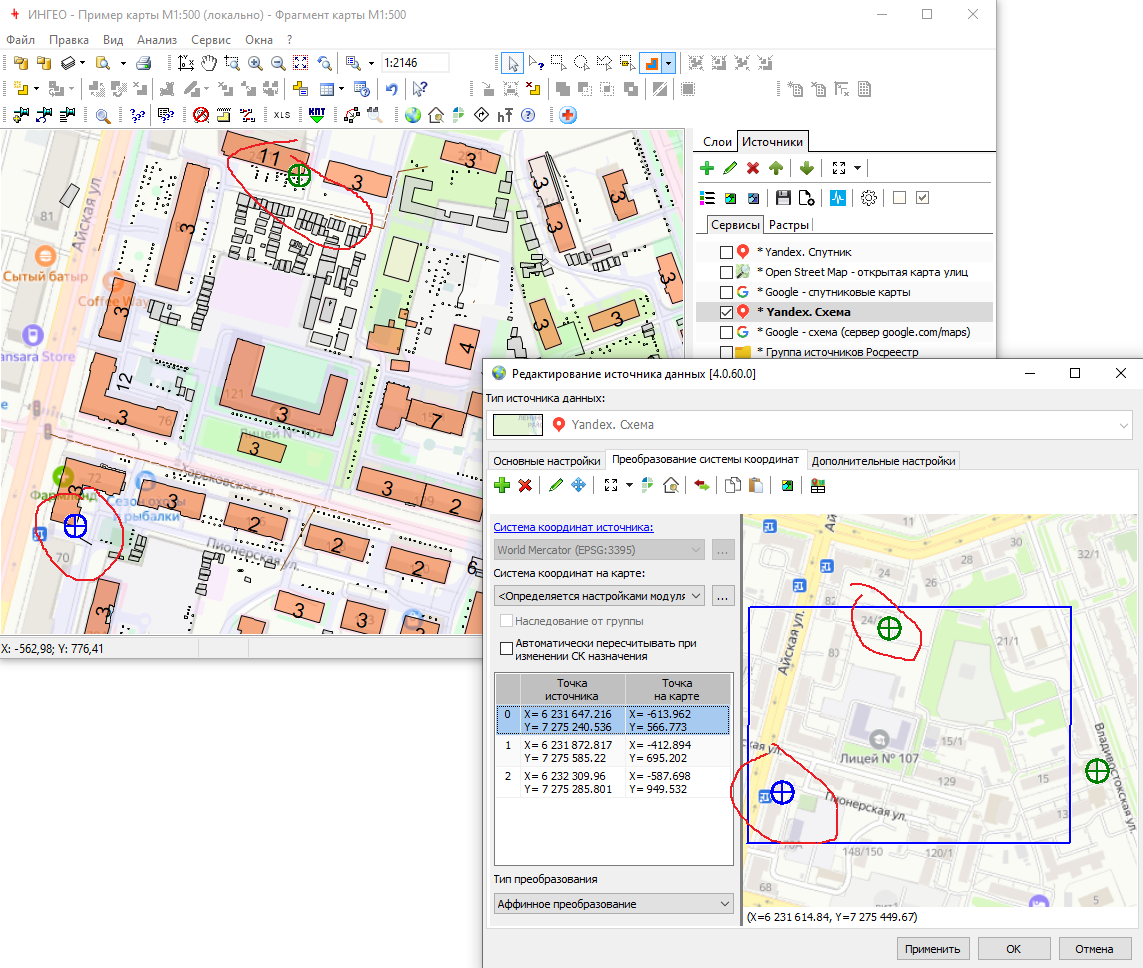
Task: Click the Отмена button
Action: [x=1094, y=949]
